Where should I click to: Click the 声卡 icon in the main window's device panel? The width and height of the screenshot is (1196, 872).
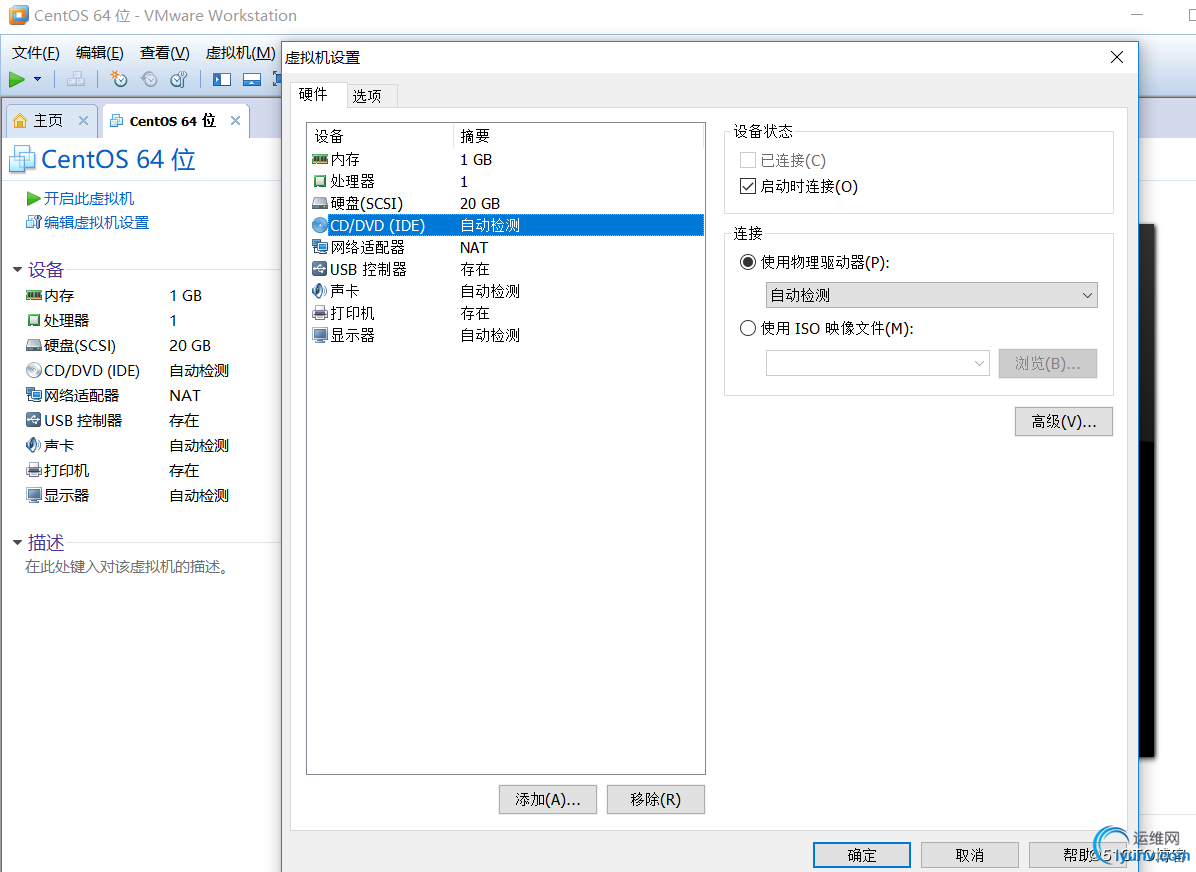click(34, 446)
